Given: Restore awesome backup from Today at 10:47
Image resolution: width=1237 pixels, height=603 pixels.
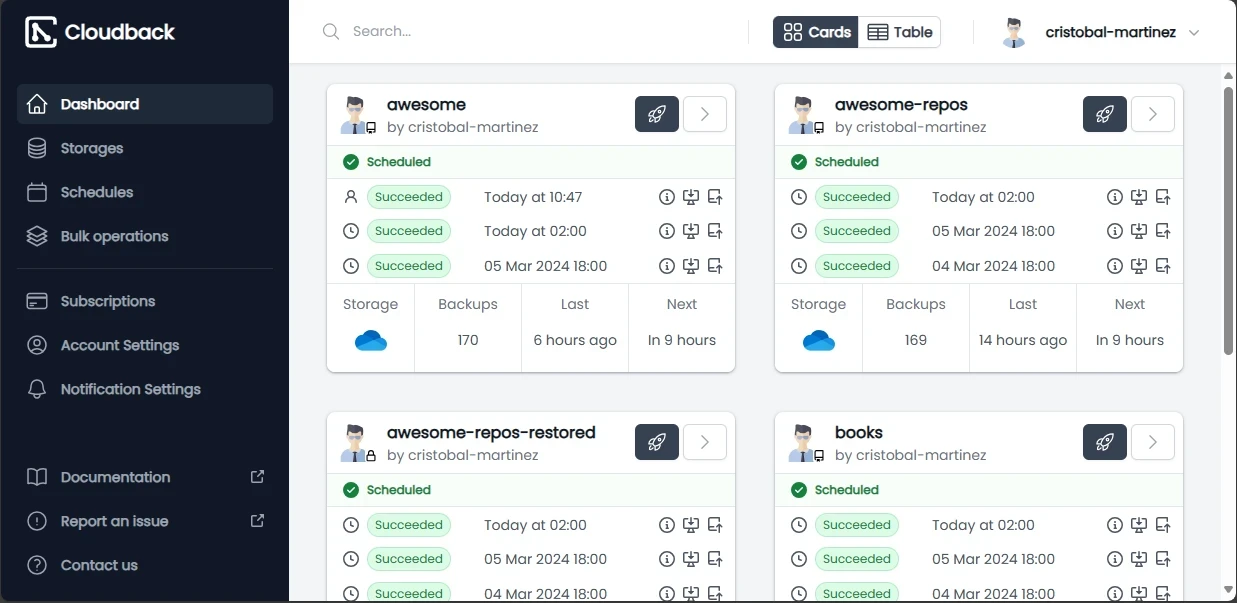Looking at the screenshot, I should click(x=715, y=197).
